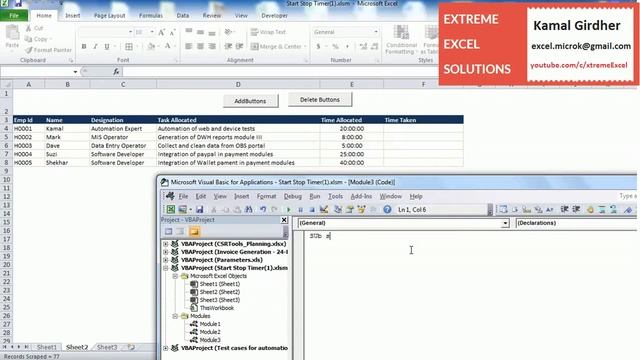Click the Fill Color bucket in Excel ribbon
640x360 pixels.
click(x=151, y=47)
